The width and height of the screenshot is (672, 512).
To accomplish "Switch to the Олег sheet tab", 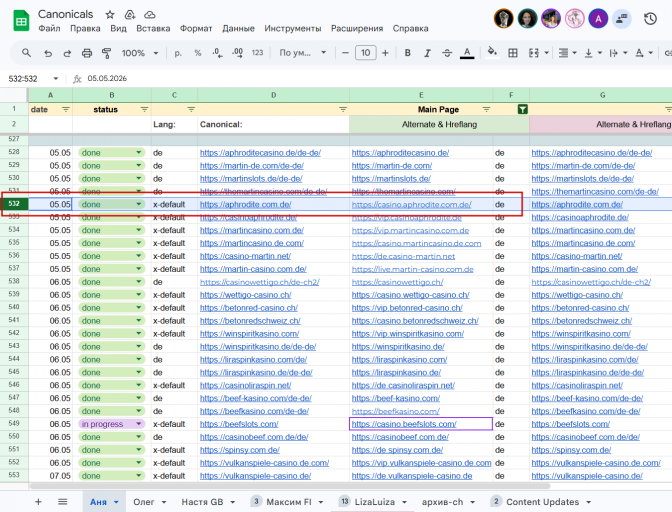I will (x=144, y=502).
